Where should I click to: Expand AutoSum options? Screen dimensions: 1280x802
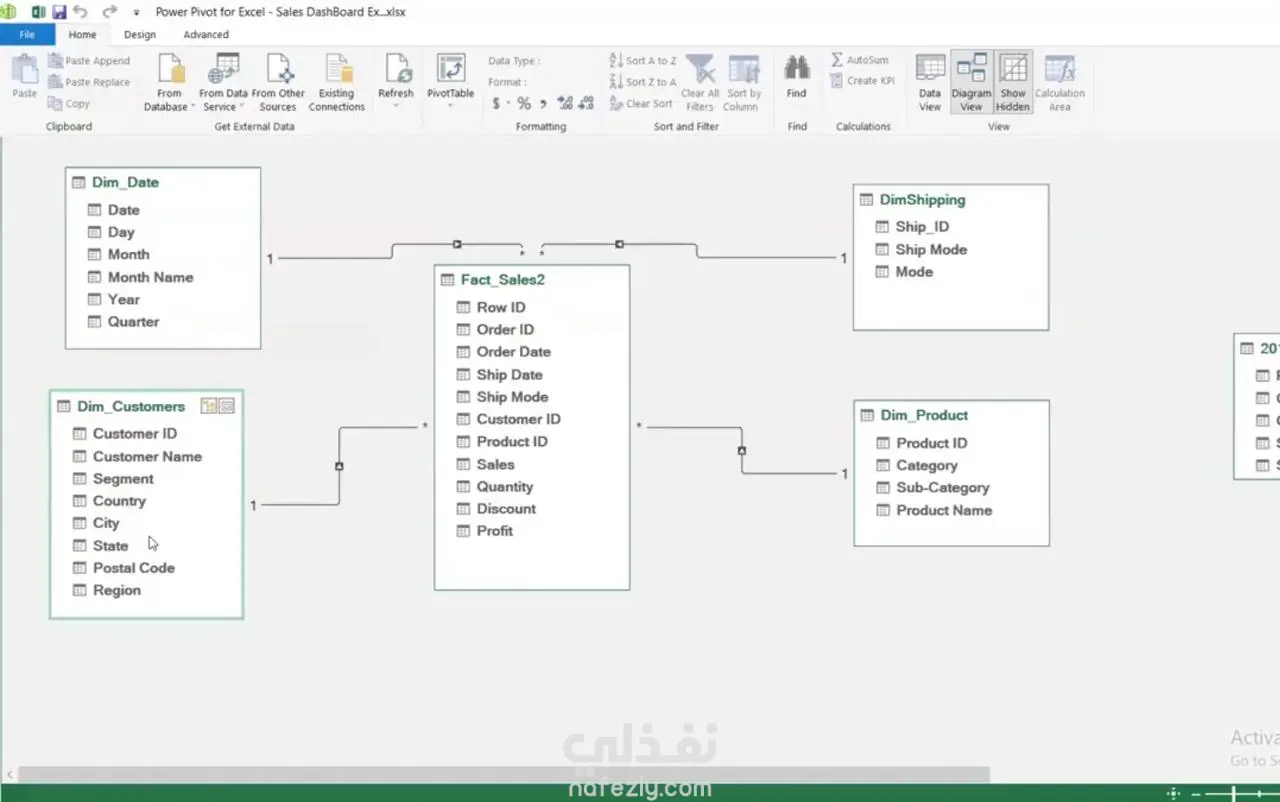point(860,60)
